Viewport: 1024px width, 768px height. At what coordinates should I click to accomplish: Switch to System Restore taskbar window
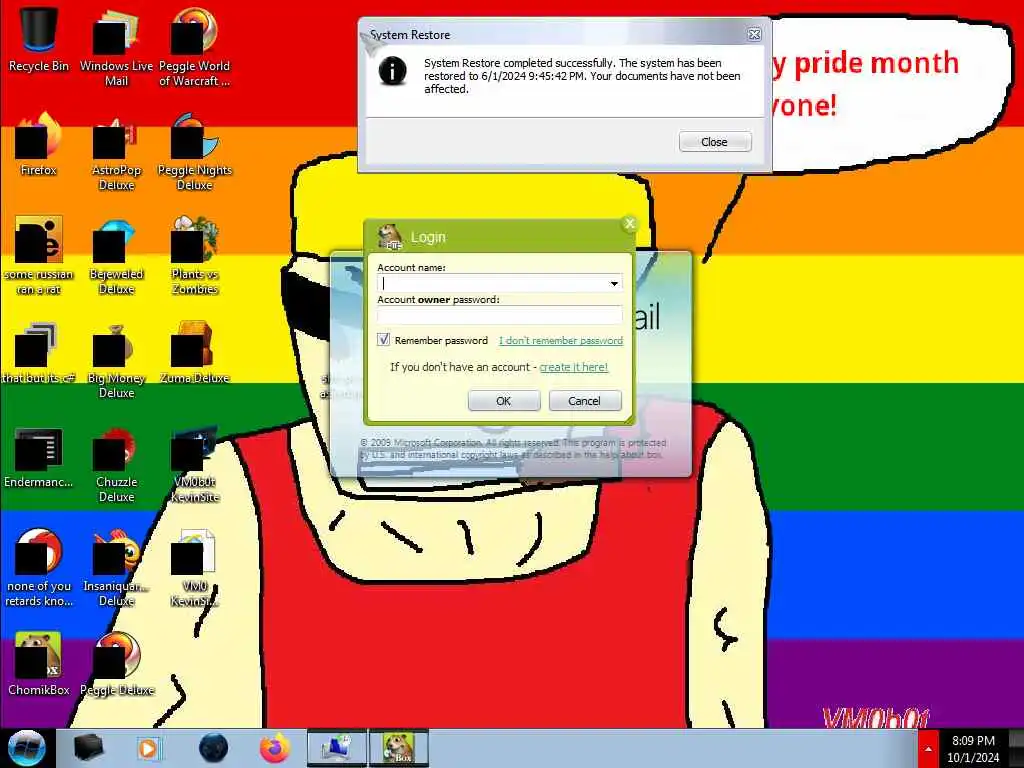click(336, 748)
